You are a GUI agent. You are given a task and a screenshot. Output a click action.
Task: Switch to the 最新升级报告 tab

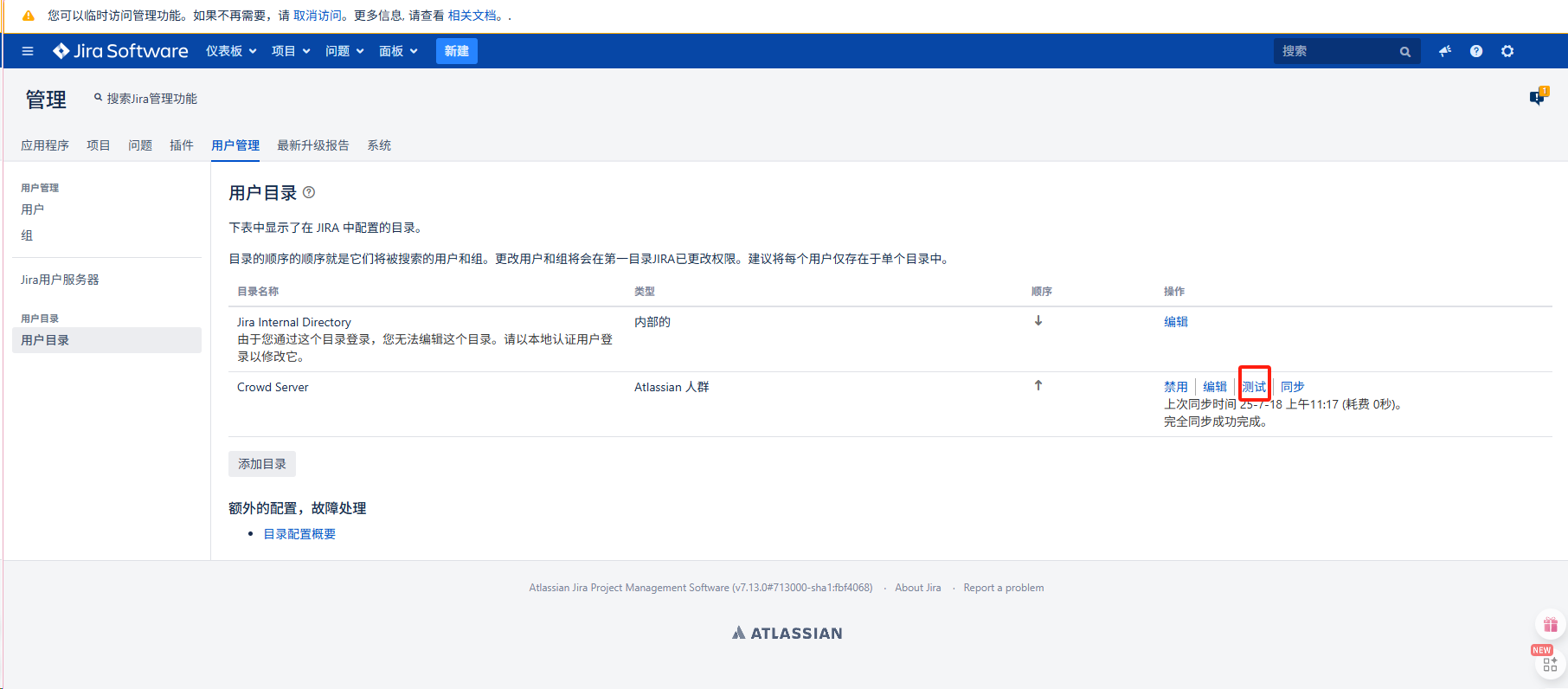pos(313,145)
